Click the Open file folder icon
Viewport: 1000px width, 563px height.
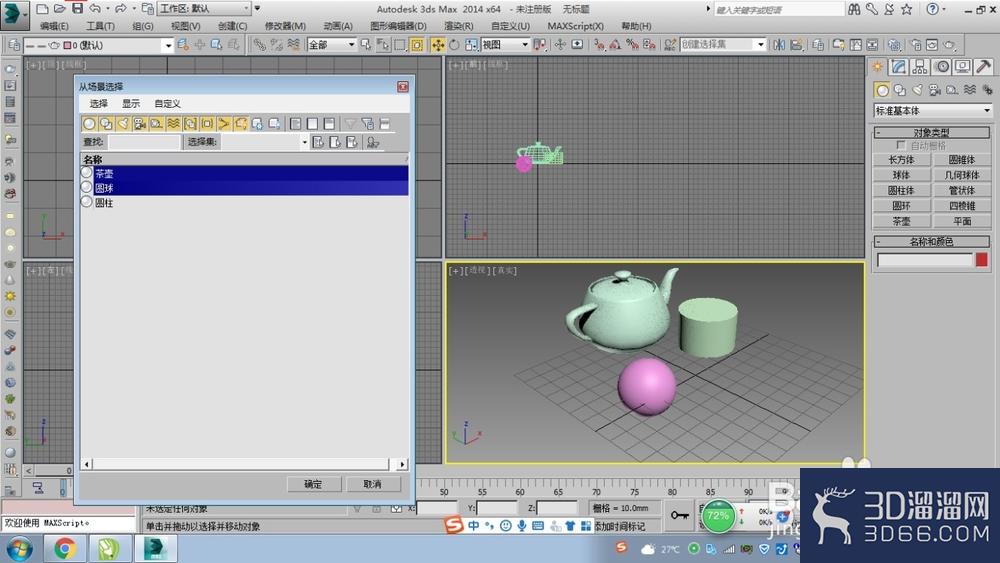(x=60, y=8)
